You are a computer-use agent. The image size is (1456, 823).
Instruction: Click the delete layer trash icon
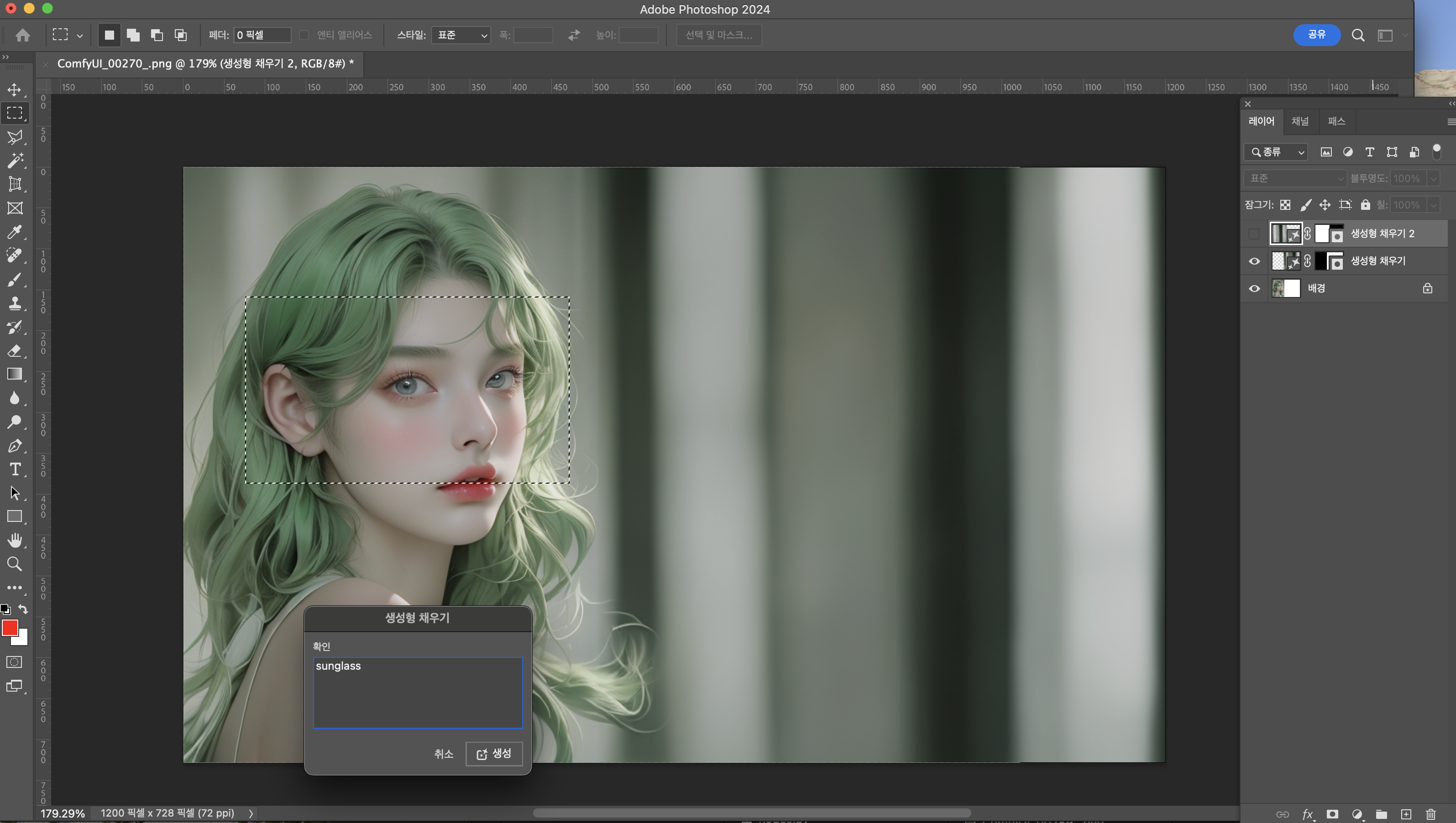coord(1430,814)
